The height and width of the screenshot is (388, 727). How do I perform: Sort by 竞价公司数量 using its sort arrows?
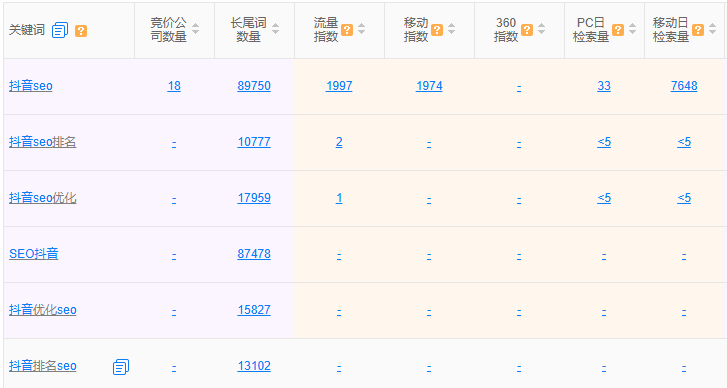coord(196,29)
